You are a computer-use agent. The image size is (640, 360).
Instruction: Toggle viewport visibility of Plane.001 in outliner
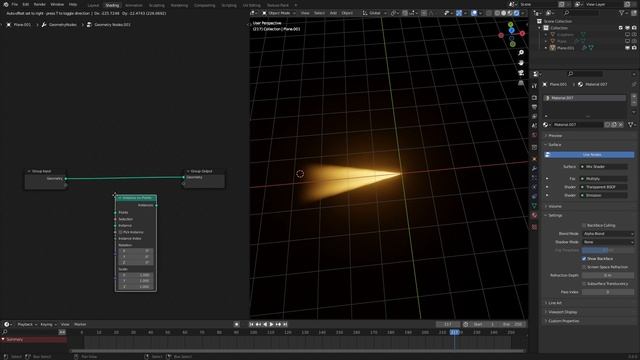[x=628, y=48]
